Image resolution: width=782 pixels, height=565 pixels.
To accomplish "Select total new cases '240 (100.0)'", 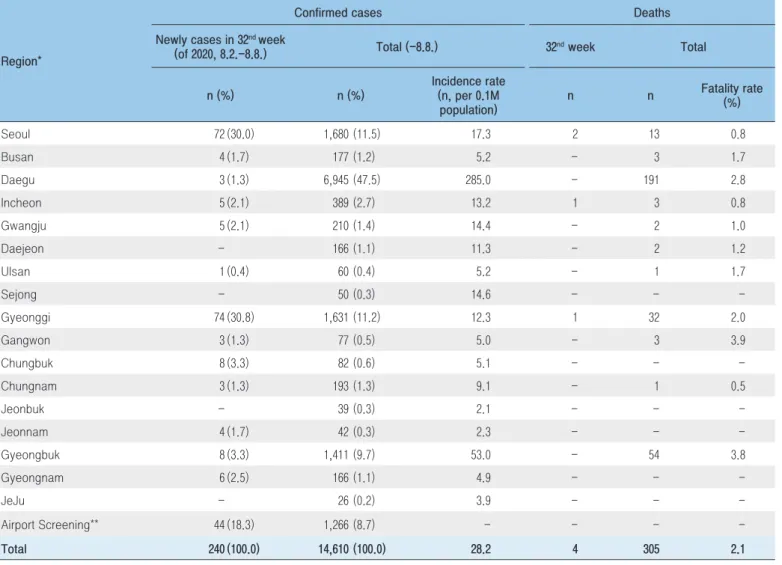I will (234, 550).
